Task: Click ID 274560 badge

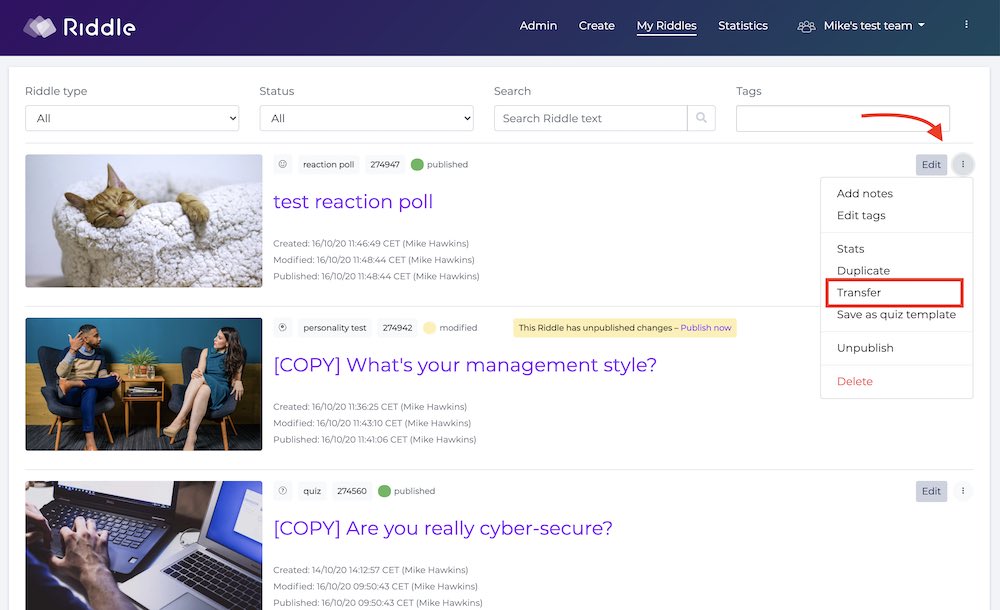Action: pyautogui.click(x=352, y=491)
